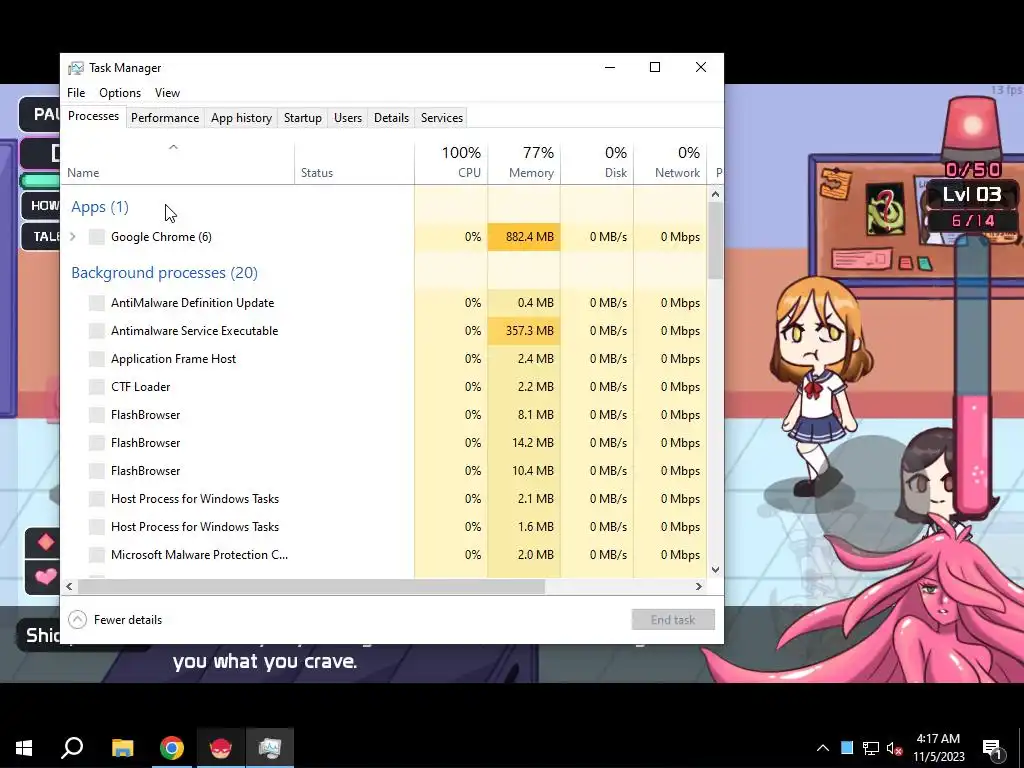
Task: Open the Windows Start menu
Action: (24, 748)
